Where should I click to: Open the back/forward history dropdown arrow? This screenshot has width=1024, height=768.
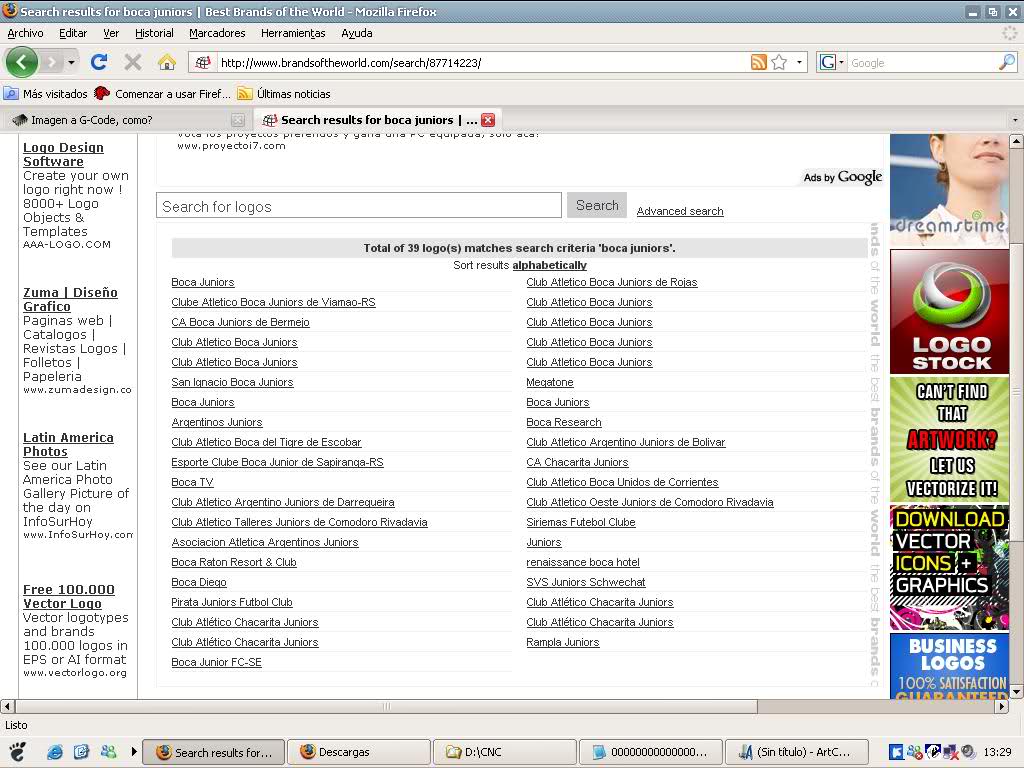[x=71, y=63]
